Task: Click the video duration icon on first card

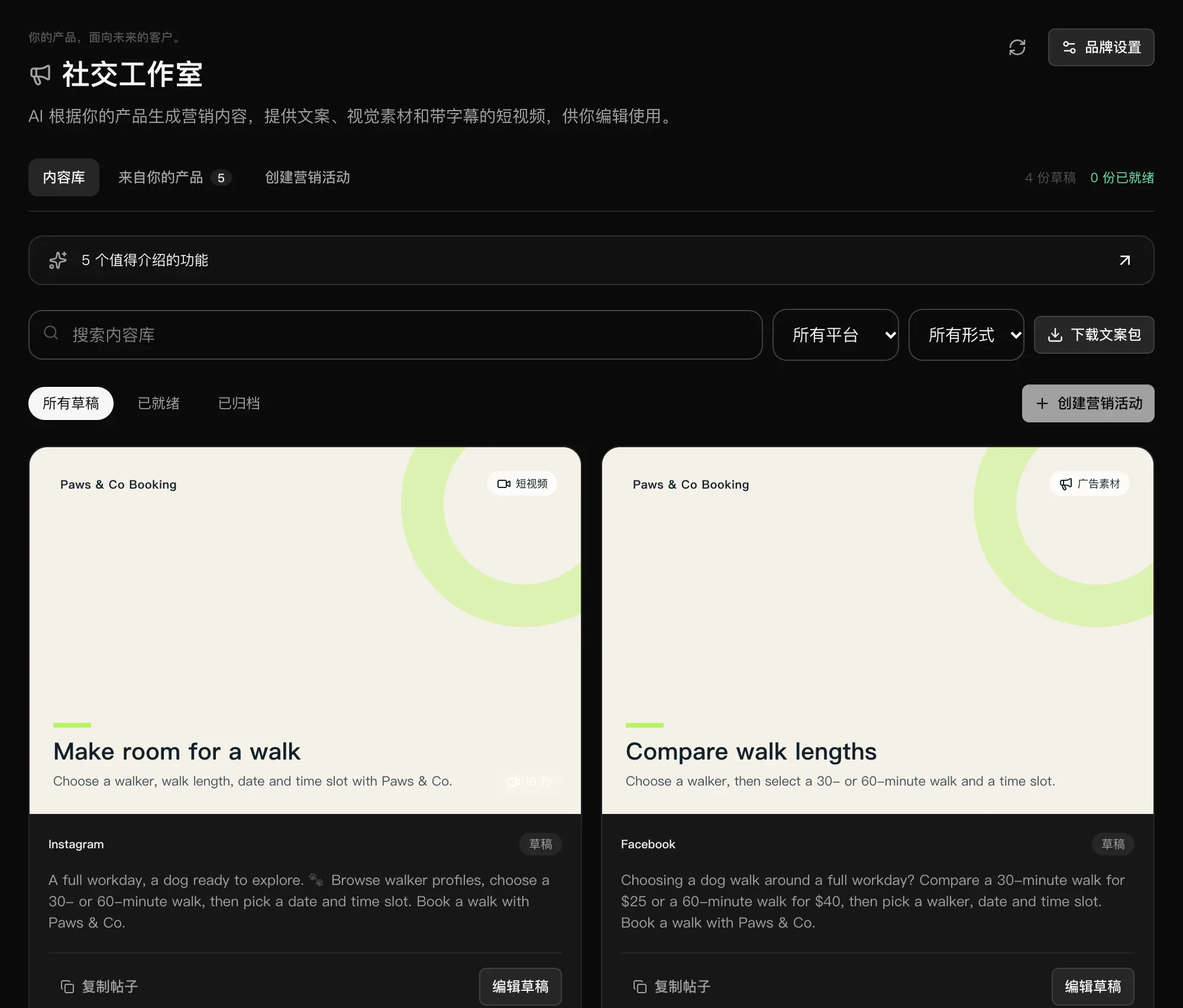Action: pos(513,782)
